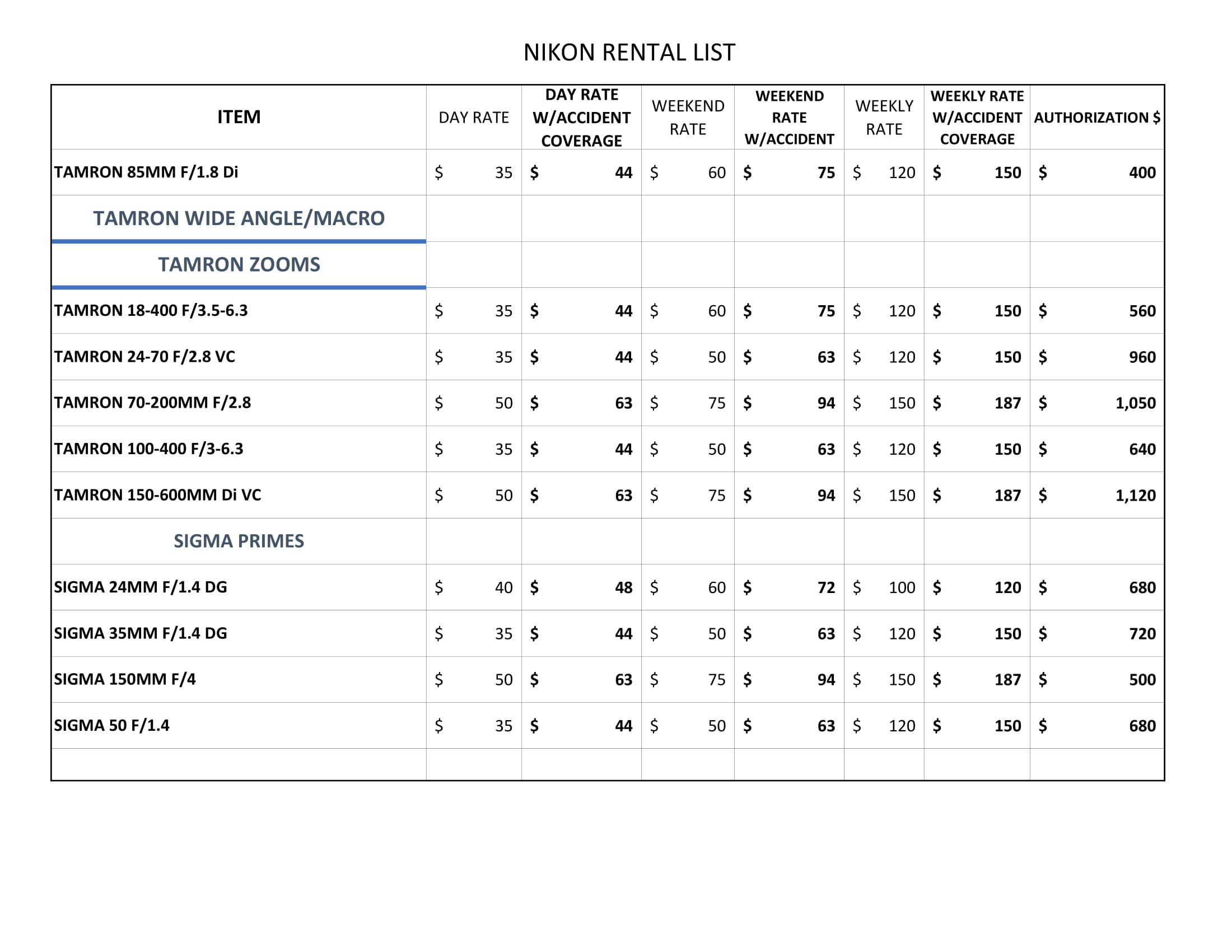1232x952 pixels.
Task: Click the AUTHORIZATION $ column header
Action: [1096, 117]
